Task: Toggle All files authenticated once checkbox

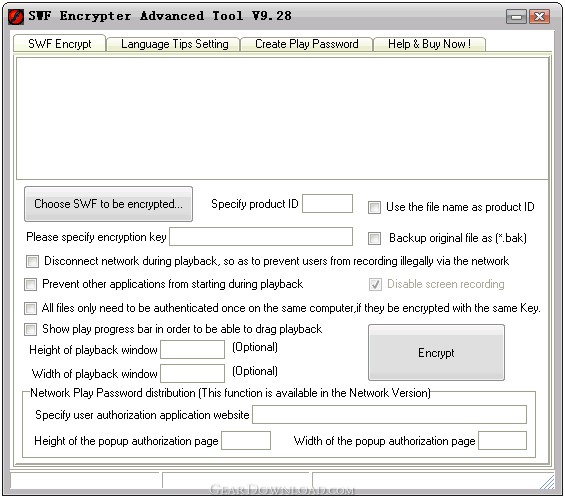Action: point(30,308)
